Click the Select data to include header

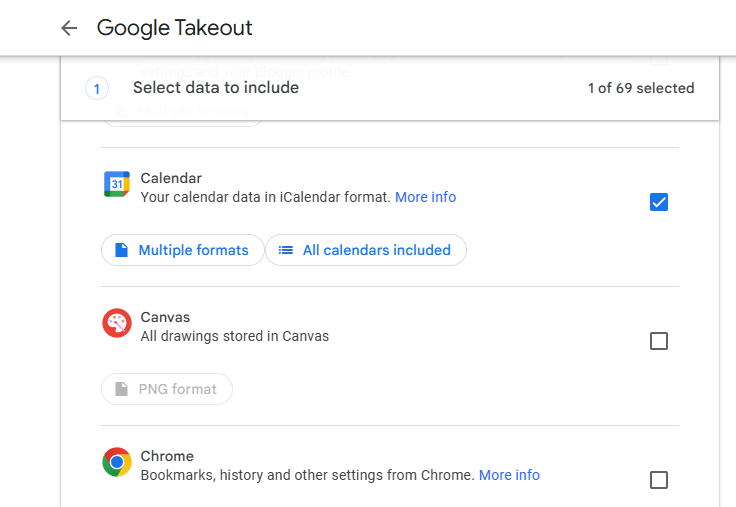coord(216,88)
